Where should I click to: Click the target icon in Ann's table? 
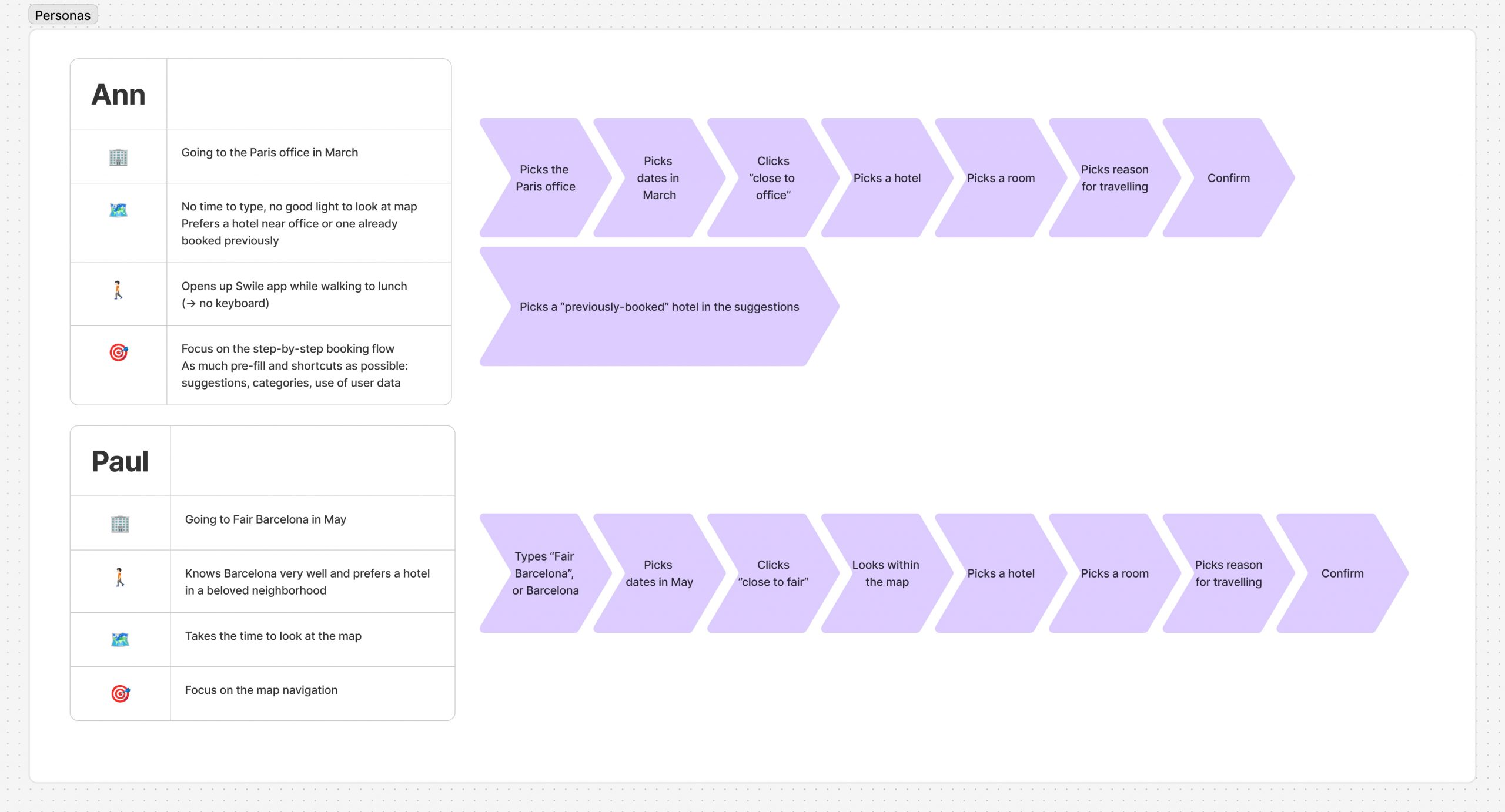[119, 352]
